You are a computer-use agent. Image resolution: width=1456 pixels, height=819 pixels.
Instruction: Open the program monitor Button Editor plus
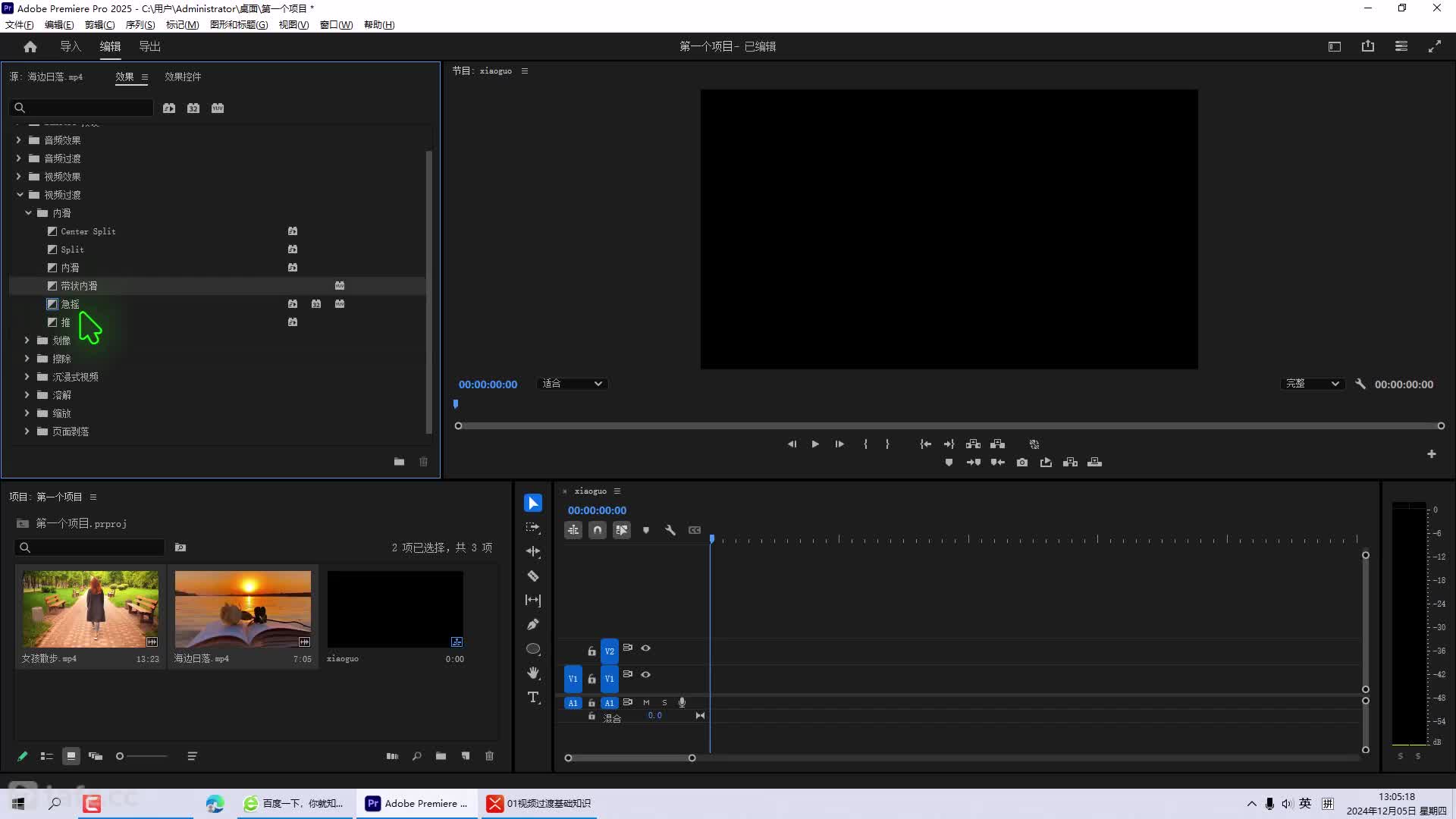click(x=1432, y=454)
